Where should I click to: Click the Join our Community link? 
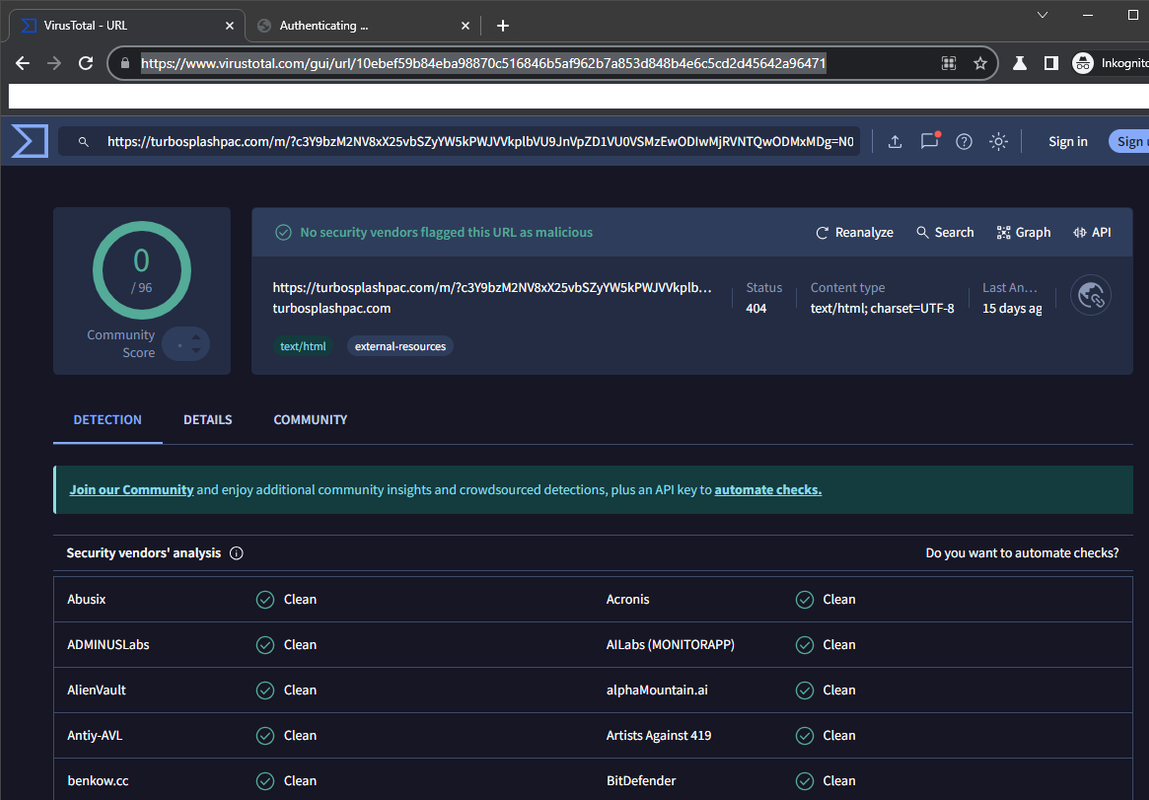click(131, 489)
